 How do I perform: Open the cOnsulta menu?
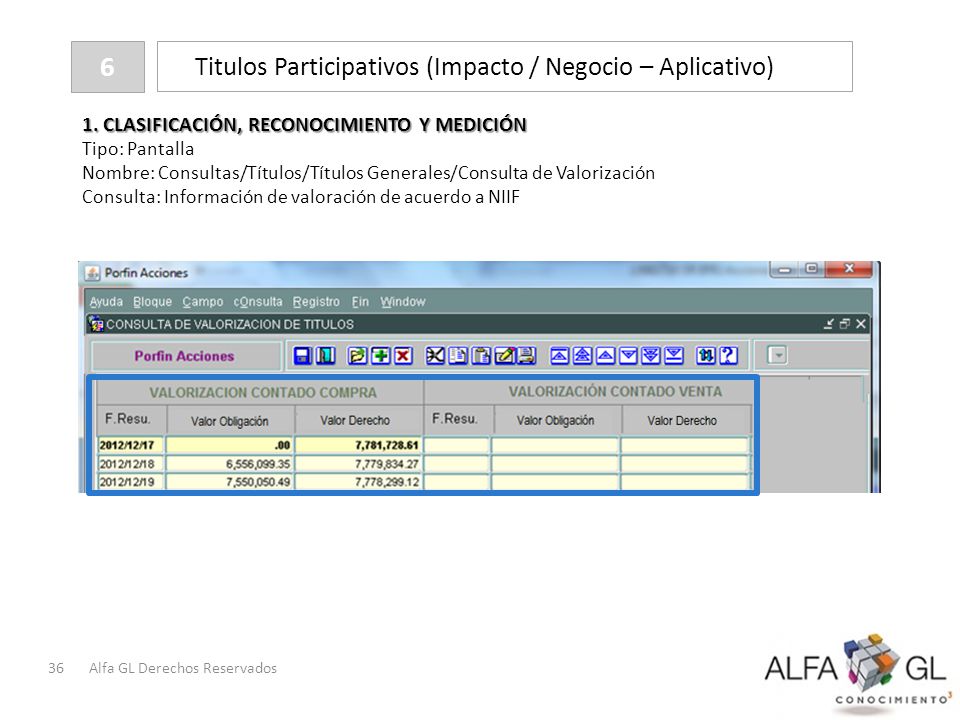coord(258,302)
